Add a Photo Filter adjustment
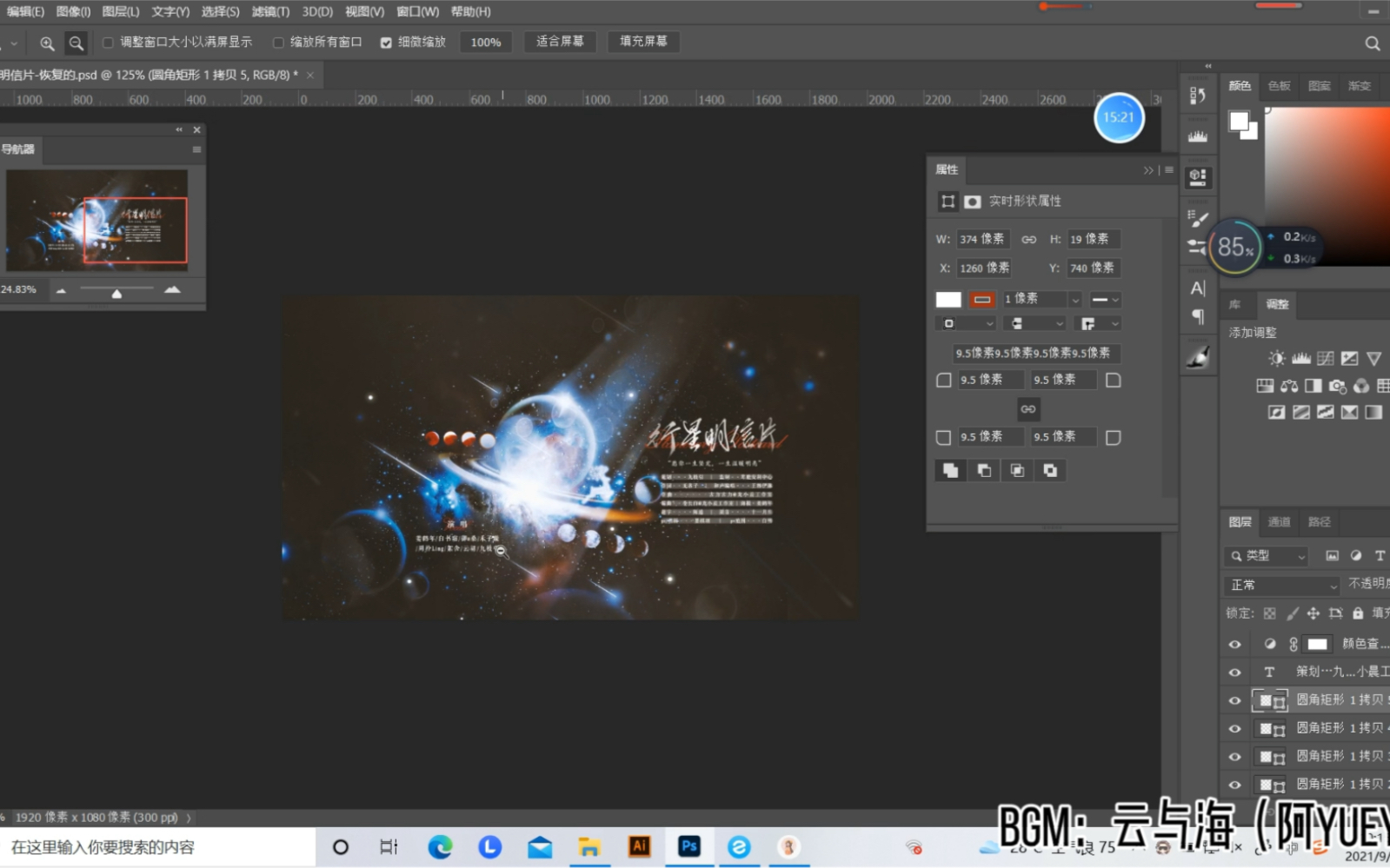The image size is (1390, 868). 1337,386
